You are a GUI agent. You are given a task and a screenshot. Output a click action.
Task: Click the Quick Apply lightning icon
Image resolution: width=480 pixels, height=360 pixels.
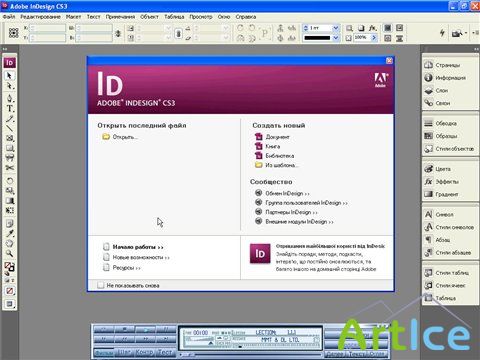pyautogui.click(x=442, y=33)
